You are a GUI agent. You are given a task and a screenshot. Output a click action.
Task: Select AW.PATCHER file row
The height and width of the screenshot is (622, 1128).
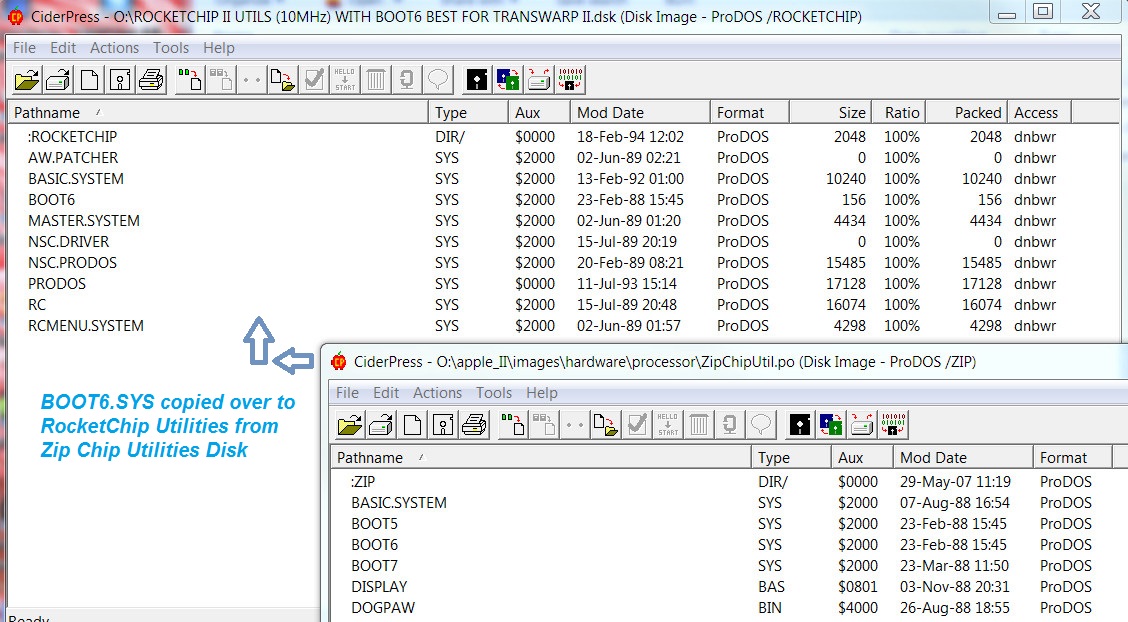coord(542,157)
